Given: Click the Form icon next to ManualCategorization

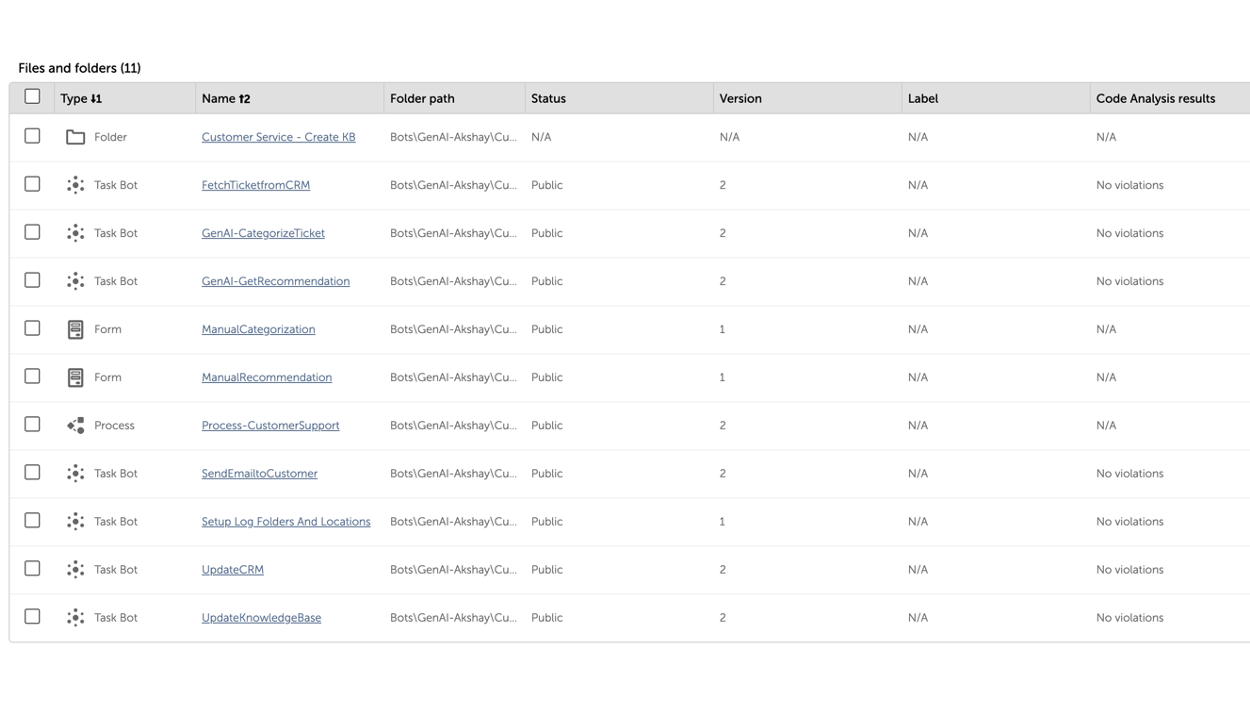Looking at the screenshot, I should pos(75,329).
